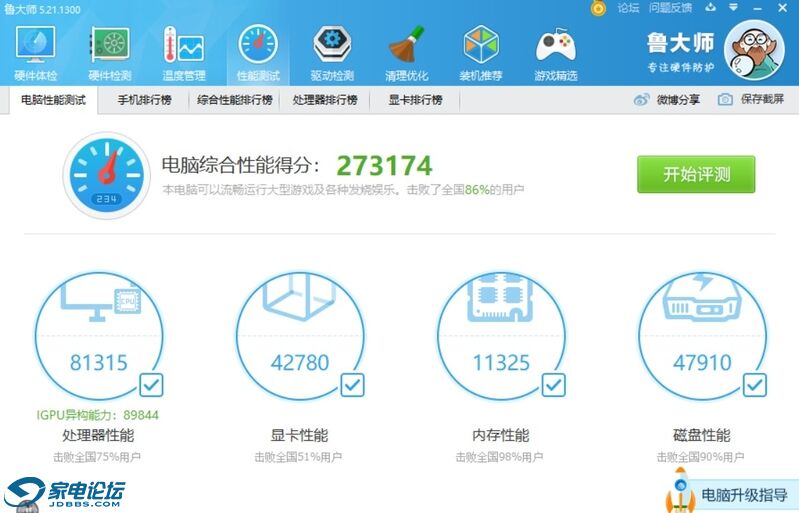Screen dimensions: 799x513
Task: Switch to 电脑性能测试 tab
Action: (x=53, y=100)
